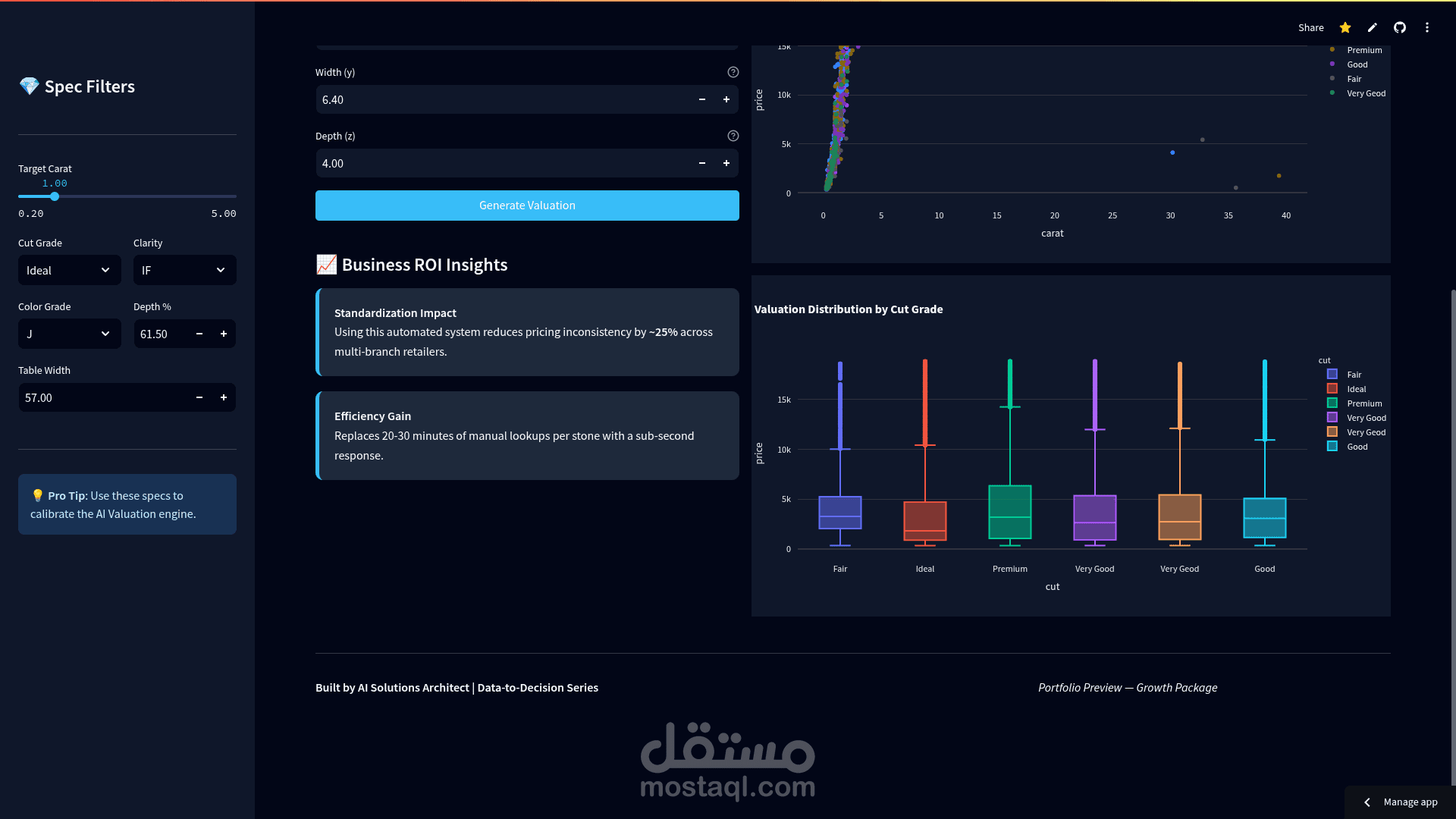Increase Width (y) with plus button

726,100
